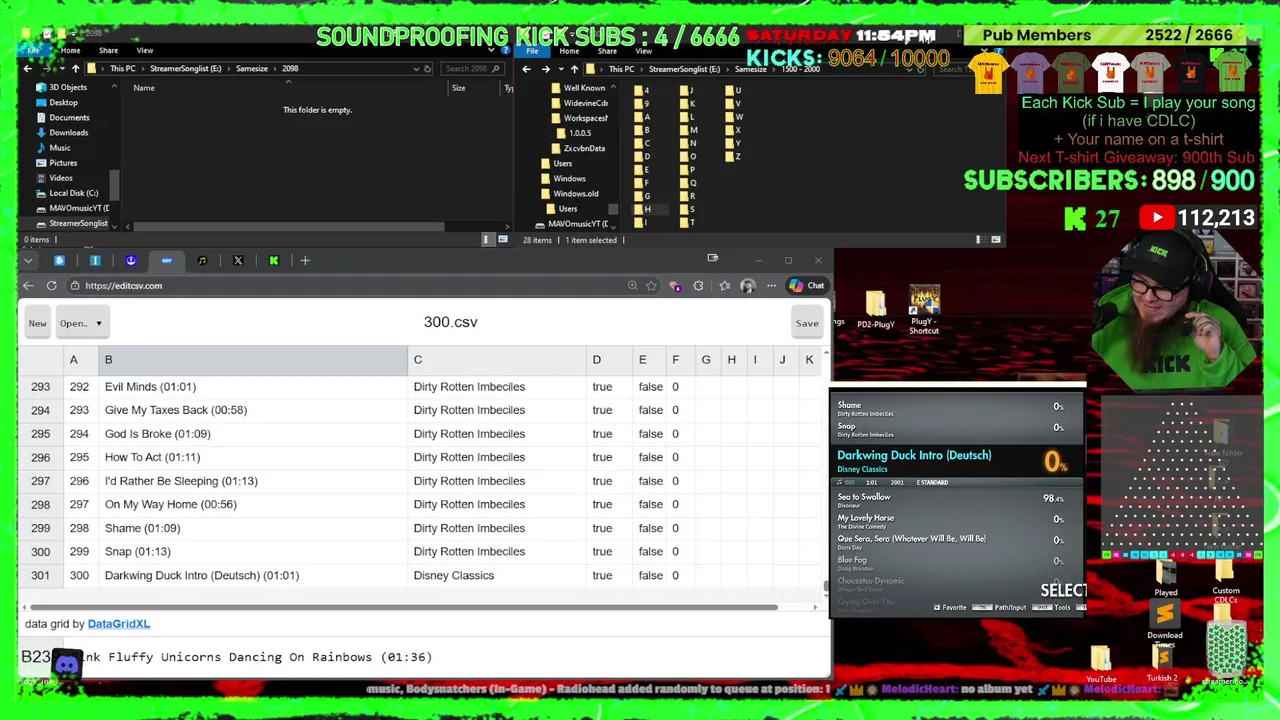Open the Download desktop icon
1280x720 pixels.
pyautogui.click(x=1165, y=622)
